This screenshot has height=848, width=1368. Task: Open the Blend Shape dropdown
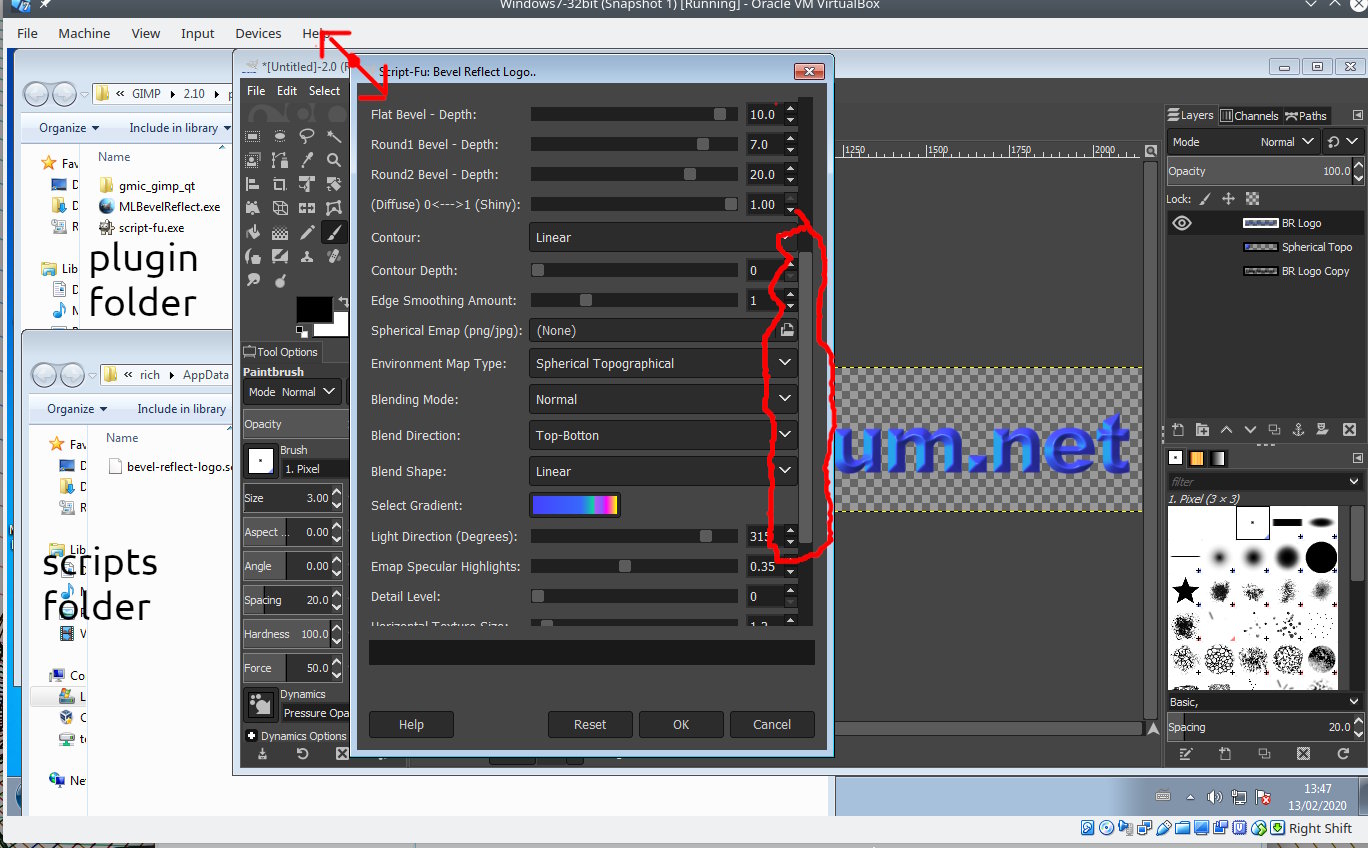663,471
